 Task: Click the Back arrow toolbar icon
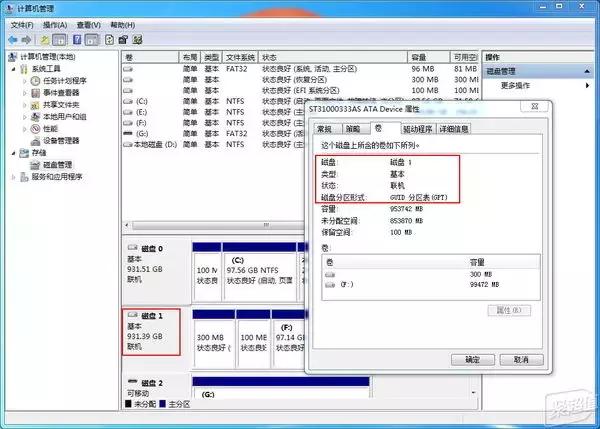pos(13,39)
